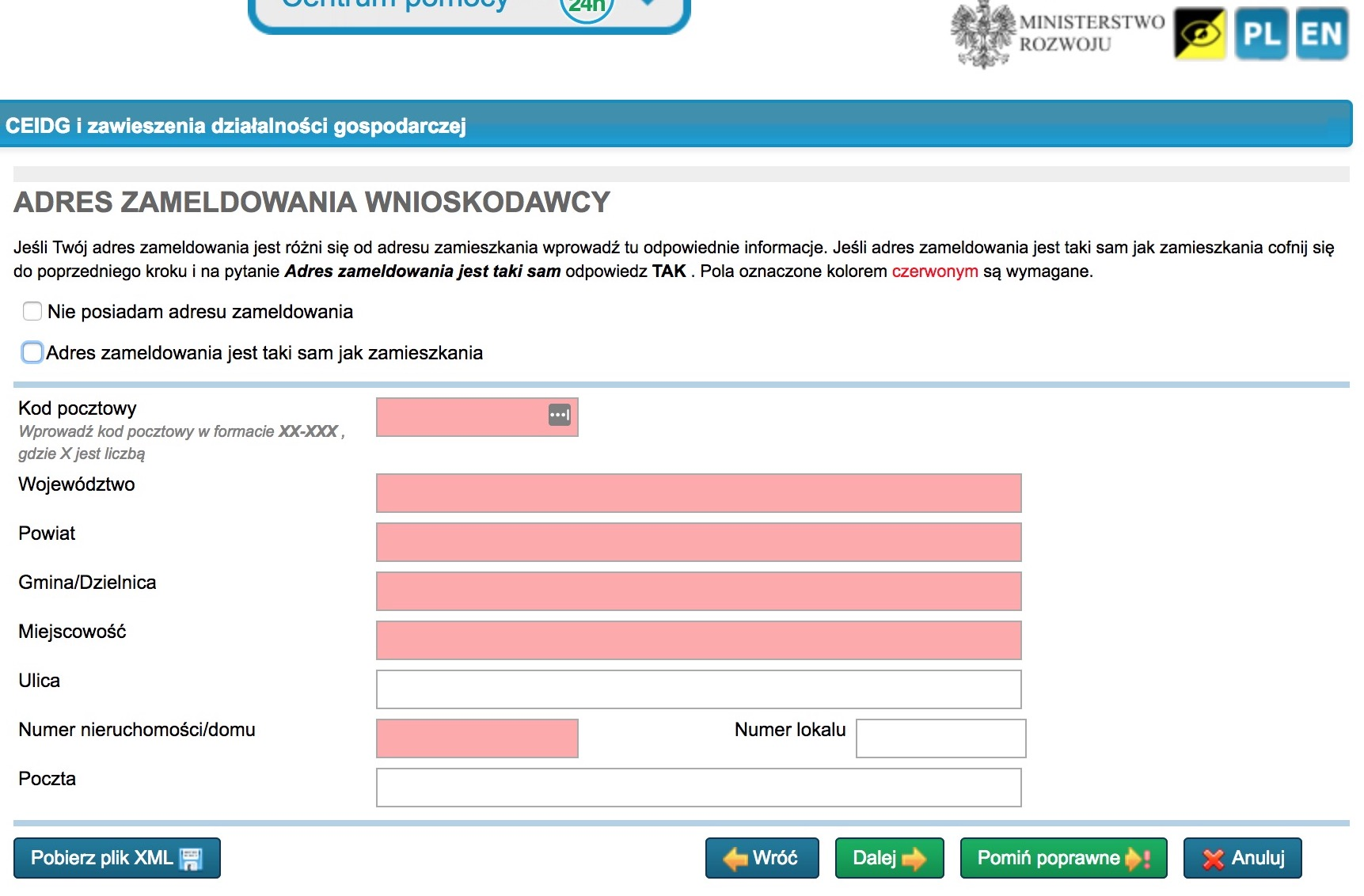Go back with the Wróć button

(762, 858)
